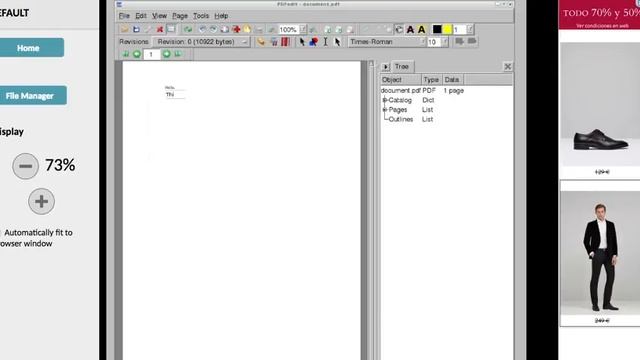
Task: Click the rotate arrow icon before the A icons
Action: pos(399,29)
